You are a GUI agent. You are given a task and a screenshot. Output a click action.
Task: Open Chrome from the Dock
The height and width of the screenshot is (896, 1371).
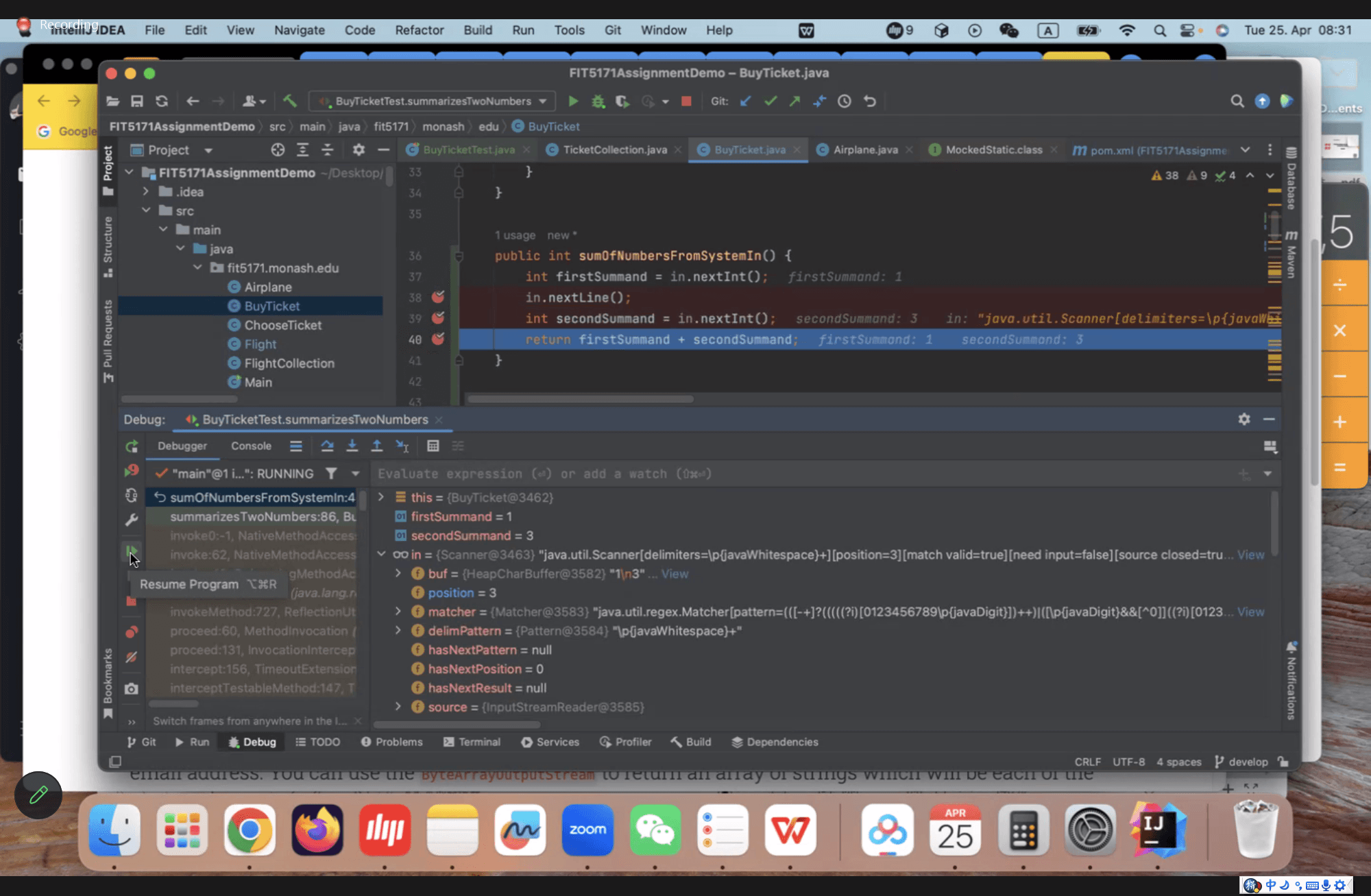click(x=250, y=830)
